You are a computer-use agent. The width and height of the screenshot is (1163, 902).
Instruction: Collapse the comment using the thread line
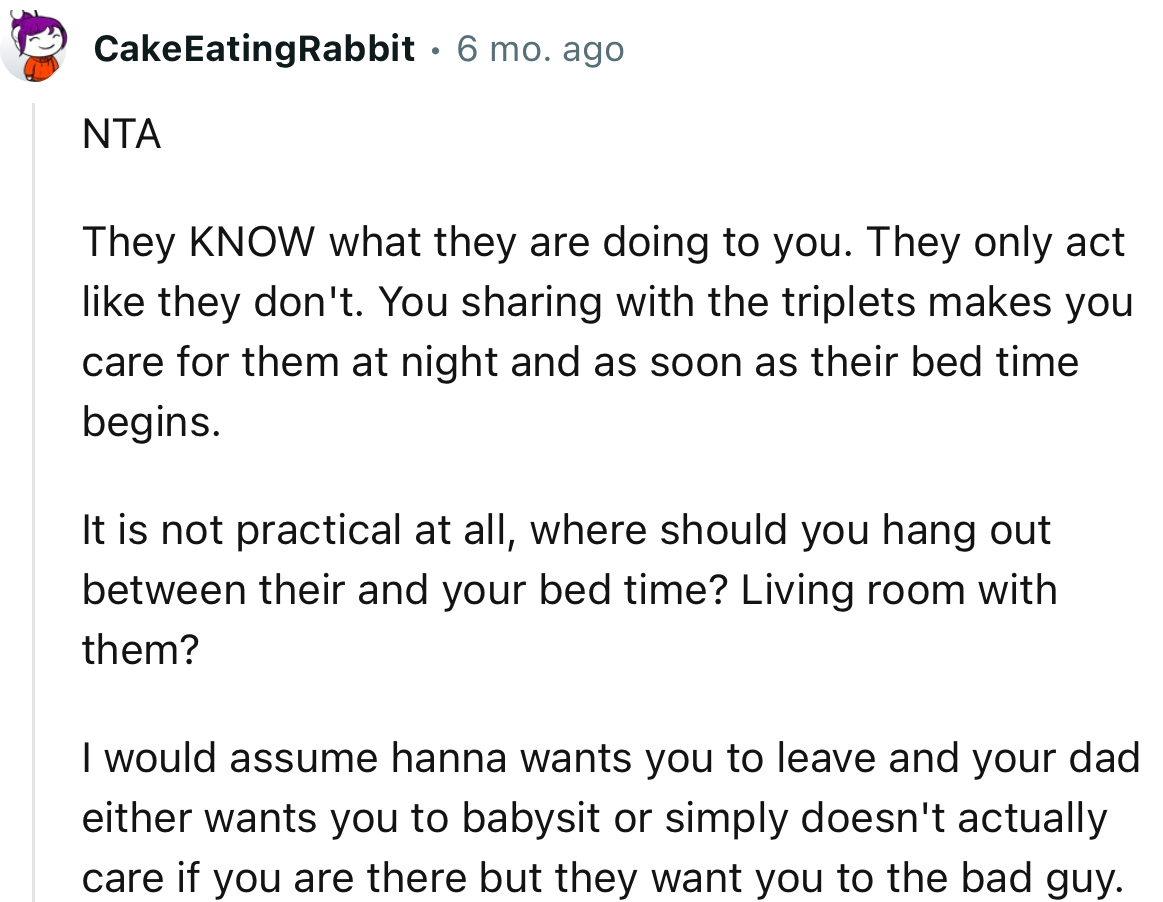35,500
